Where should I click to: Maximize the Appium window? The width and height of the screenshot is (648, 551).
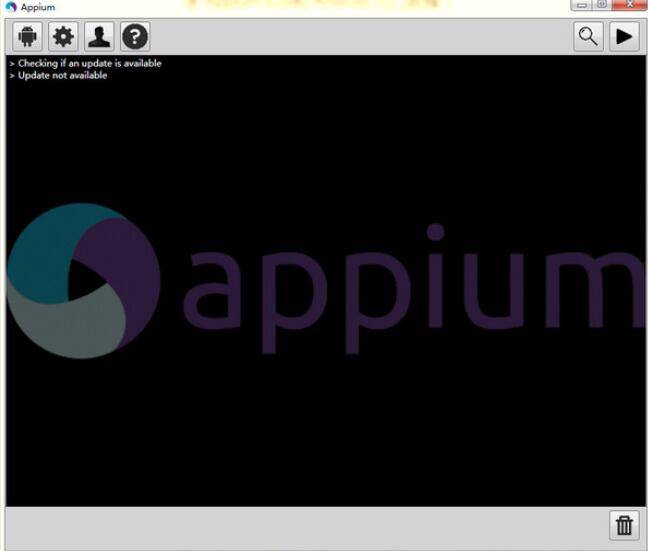[x=602, y=5]
